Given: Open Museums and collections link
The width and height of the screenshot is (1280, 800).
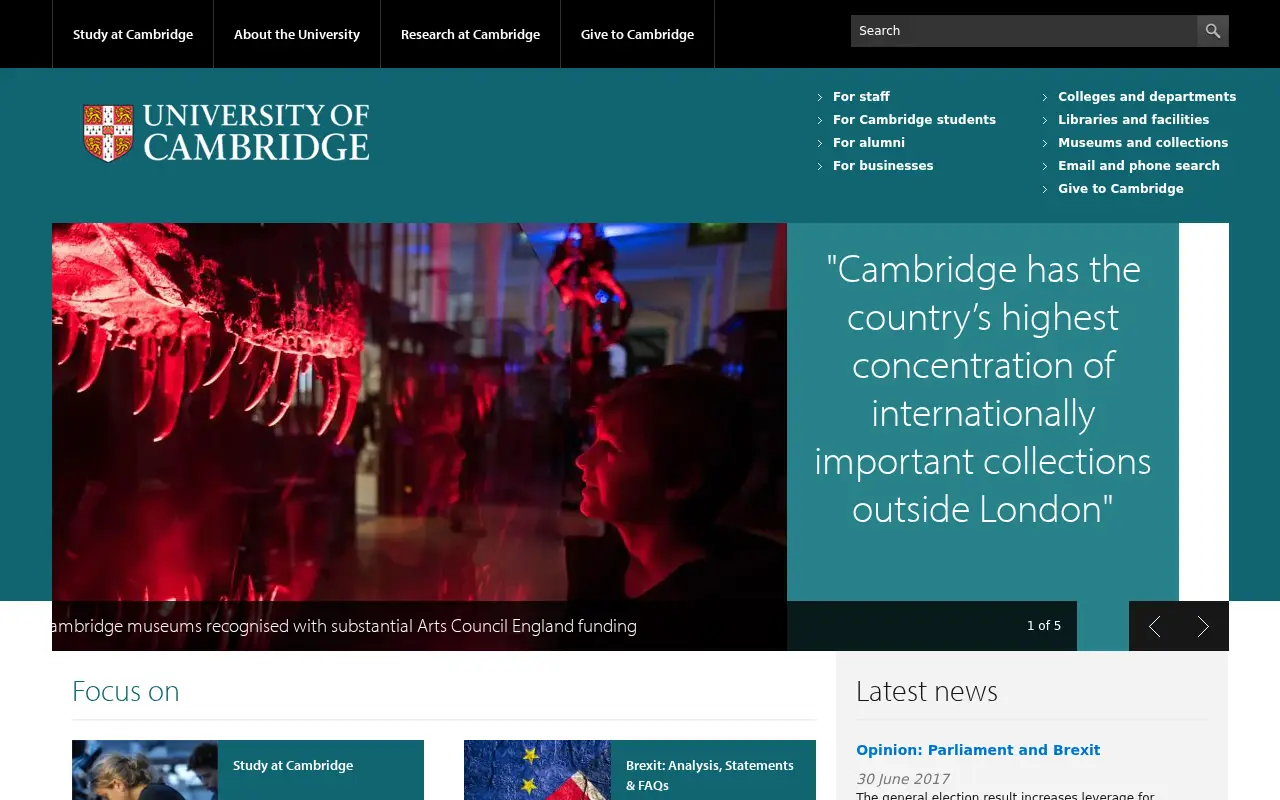Looking at the screenshot, I should [1143, 143].
